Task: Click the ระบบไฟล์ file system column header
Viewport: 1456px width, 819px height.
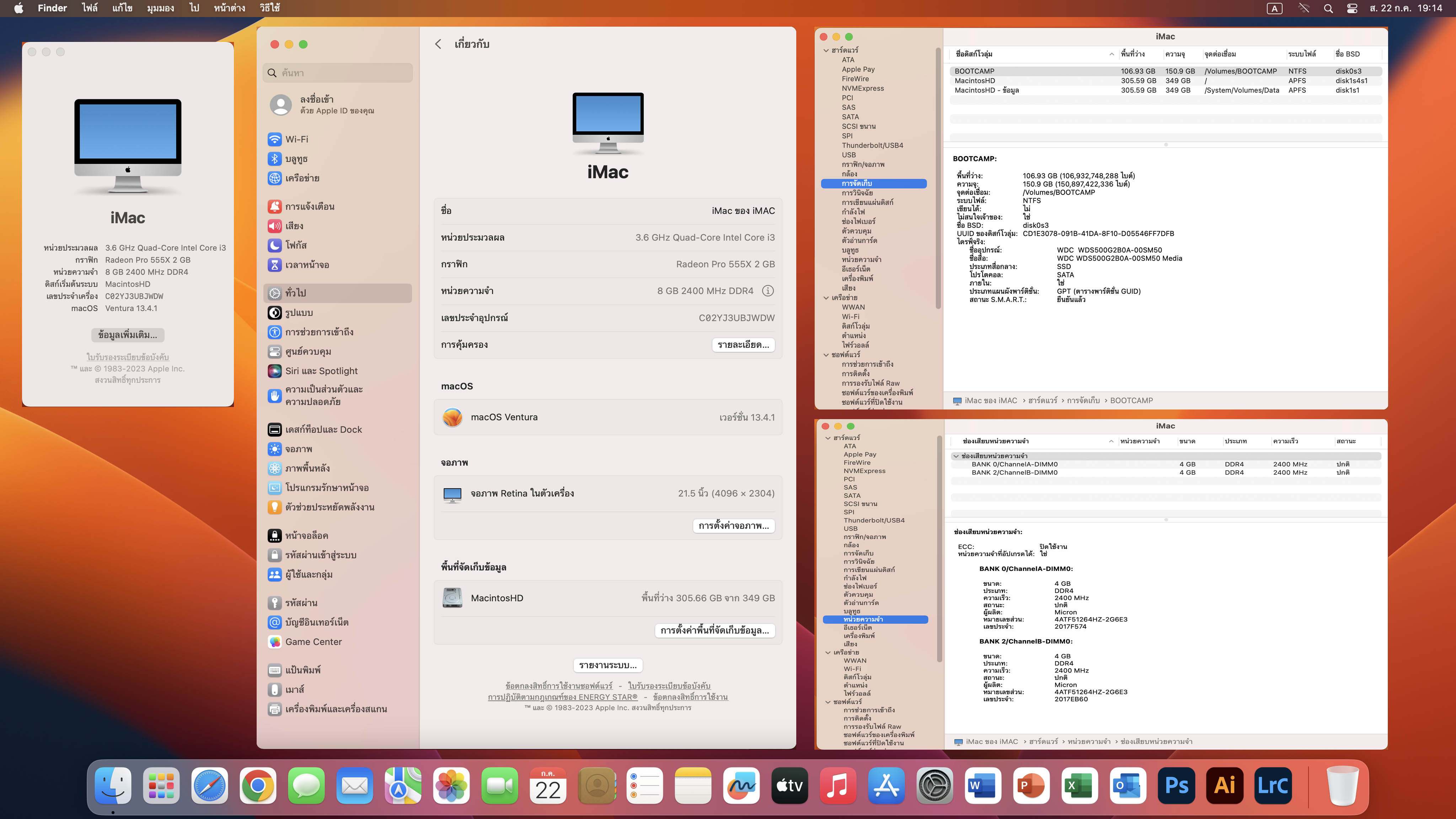Action: pos(1302,54)
